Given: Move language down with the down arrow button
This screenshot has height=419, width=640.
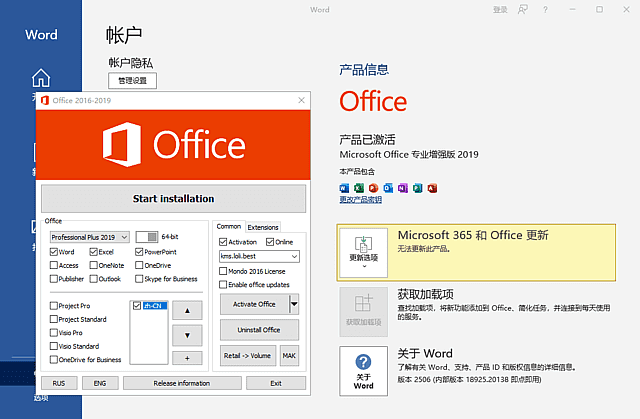Looking at the screenshot, I should (x=187, y=335).
